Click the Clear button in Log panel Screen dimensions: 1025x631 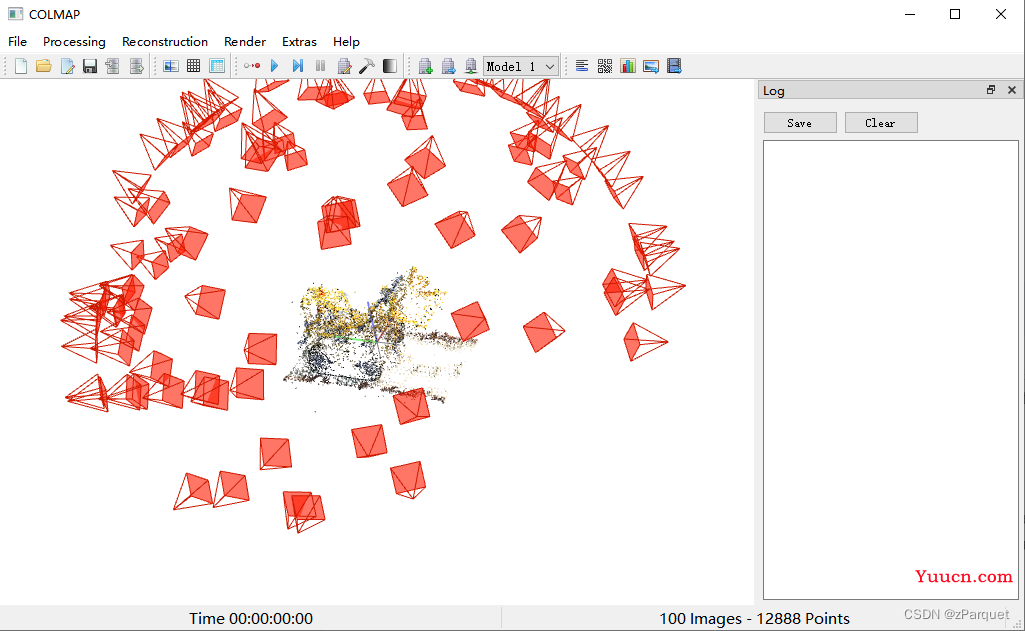tap(881, 123)
